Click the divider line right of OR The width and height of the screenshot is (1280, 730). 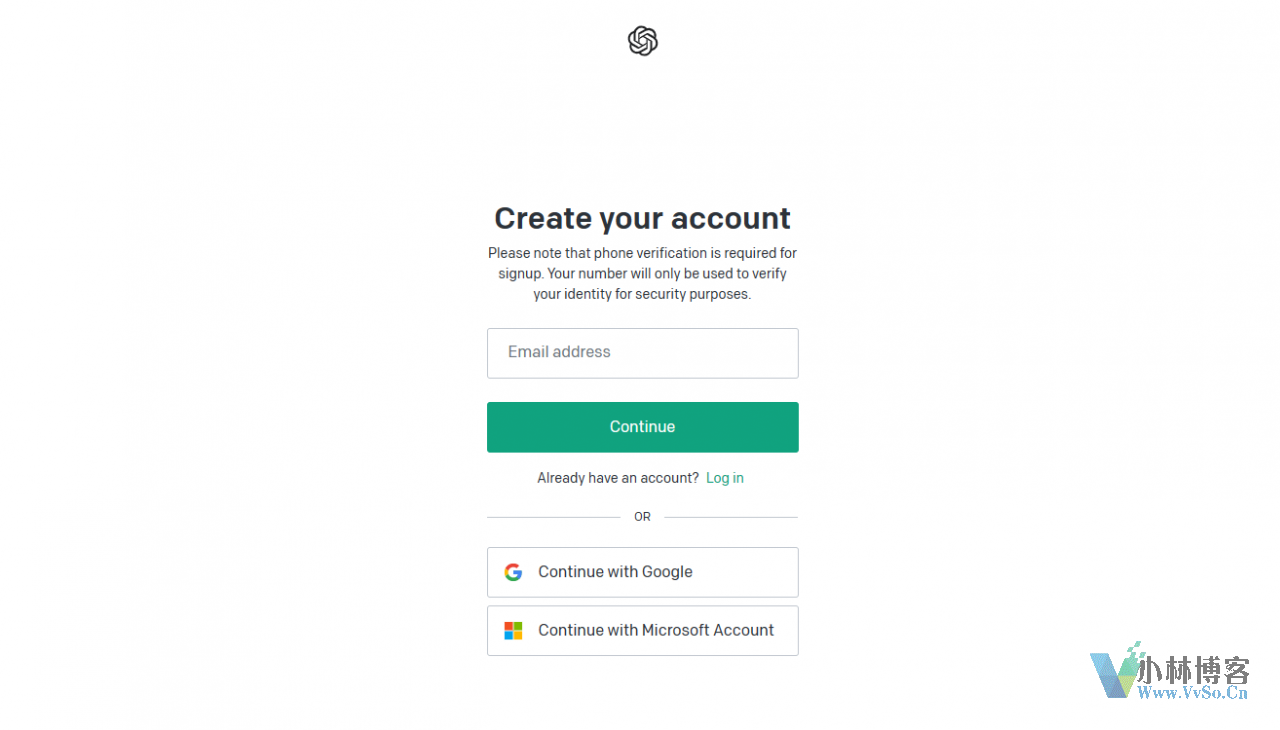731,517
